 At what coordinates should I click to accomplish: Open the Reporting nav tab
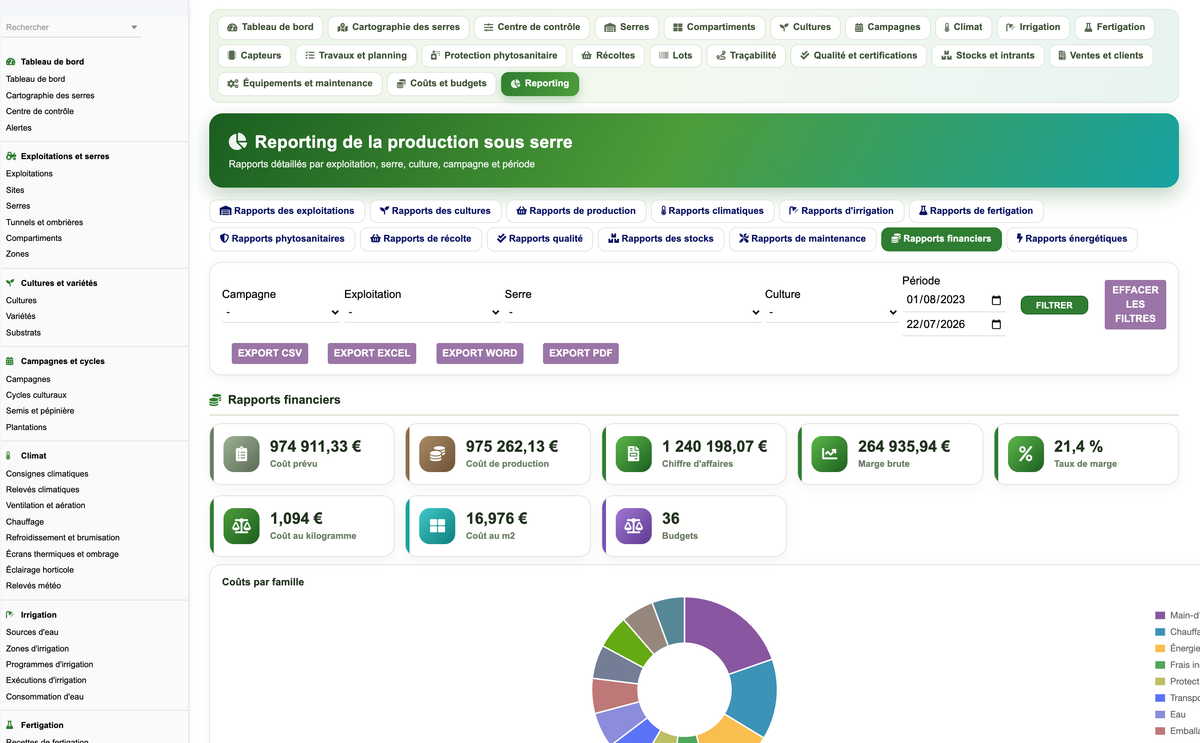click(x=539, y=84)
